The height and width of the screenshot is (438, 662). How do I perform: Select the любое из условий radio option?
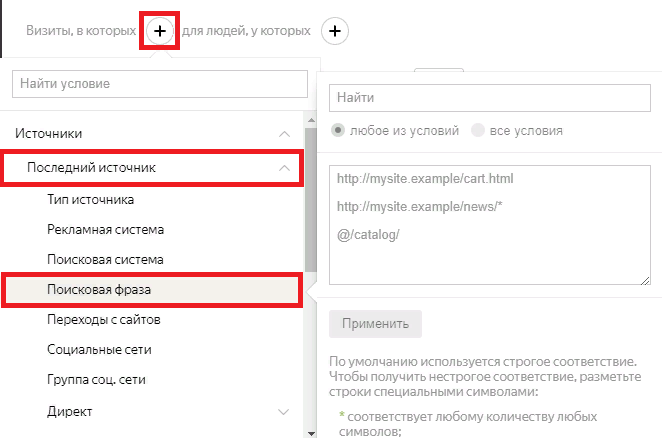click(x=338, y=130)
